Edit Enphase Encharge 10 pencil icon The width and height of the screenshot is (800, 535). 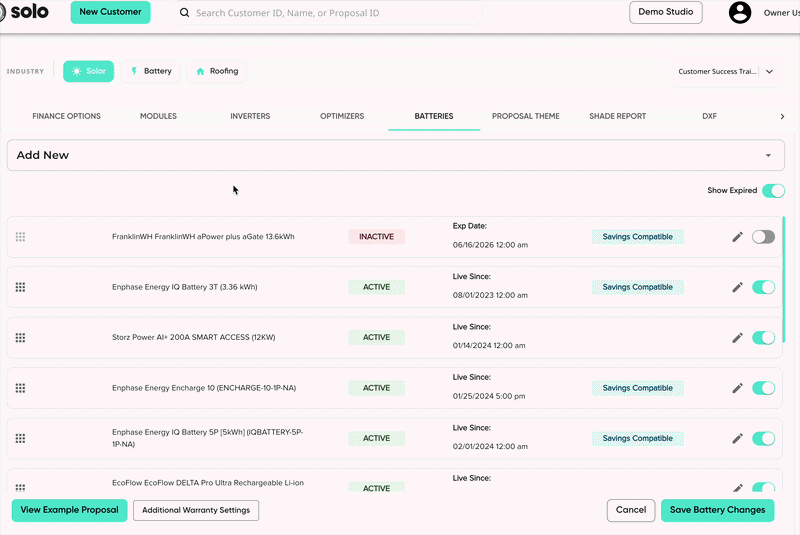(x=737, y=388)
